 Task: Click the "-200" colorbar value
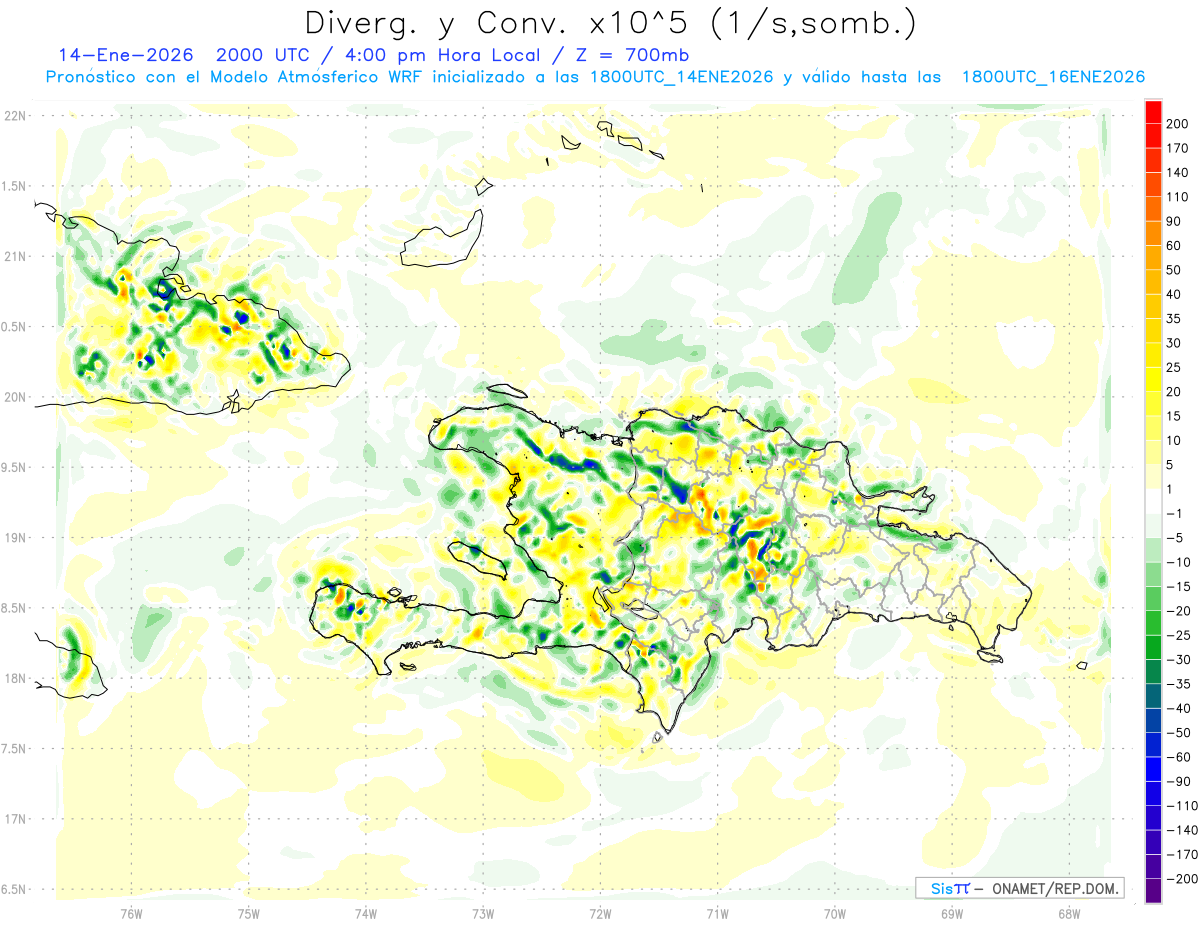pyautogui.click(x=1181, y=879)
